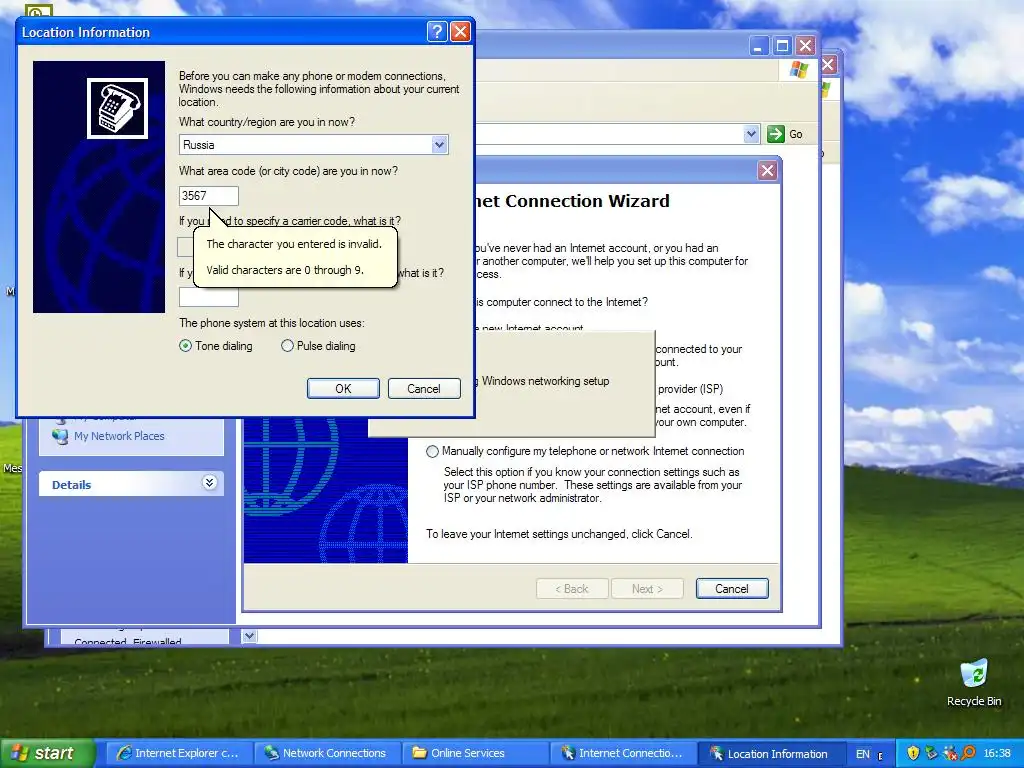The height and width of the screenshot is (768, 1024).
Task: Click the Windows flag logo in browser window
Action: 798,69
